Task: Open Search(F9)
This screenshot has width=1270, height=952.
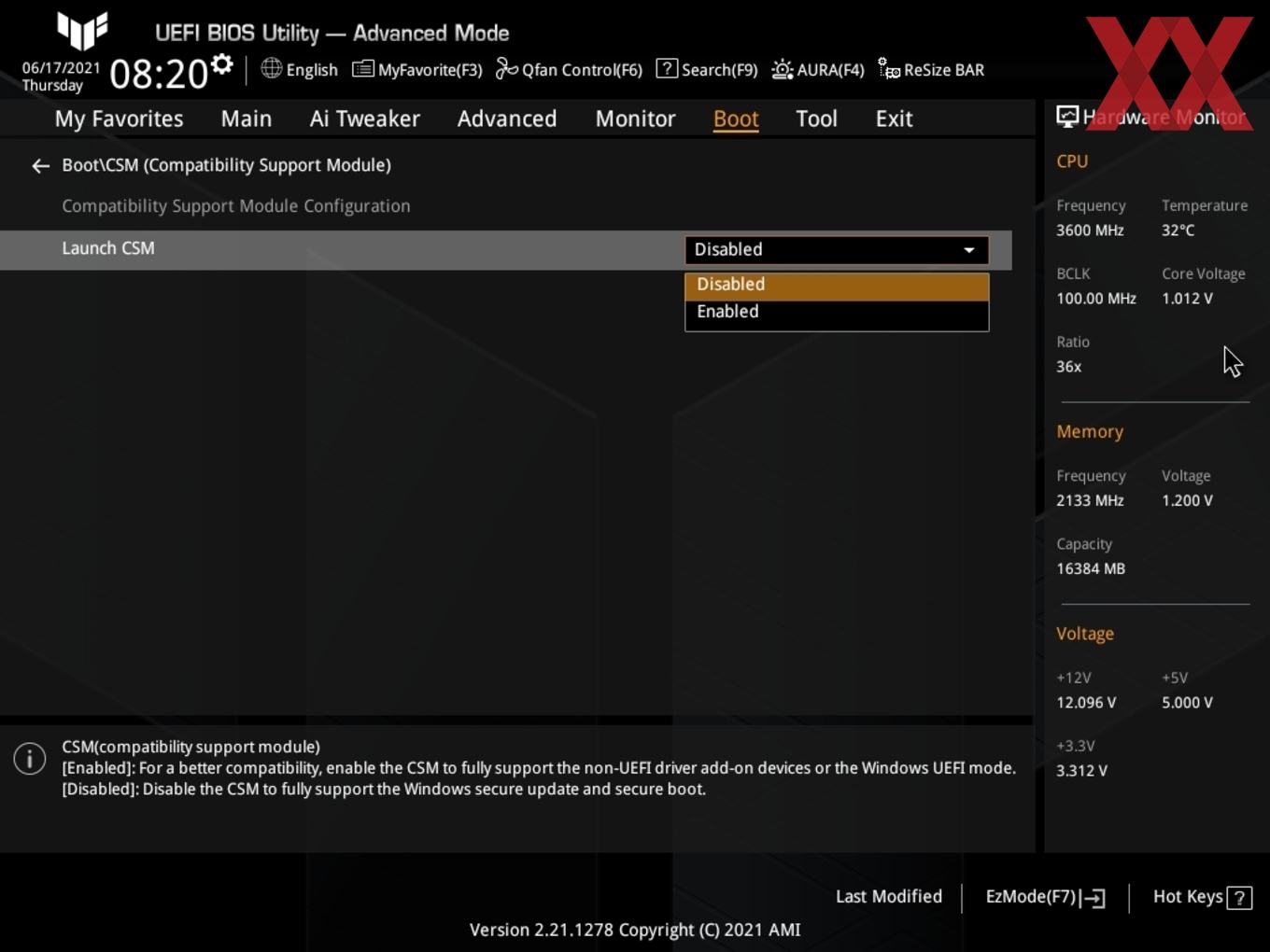Action: click(707, 70)
